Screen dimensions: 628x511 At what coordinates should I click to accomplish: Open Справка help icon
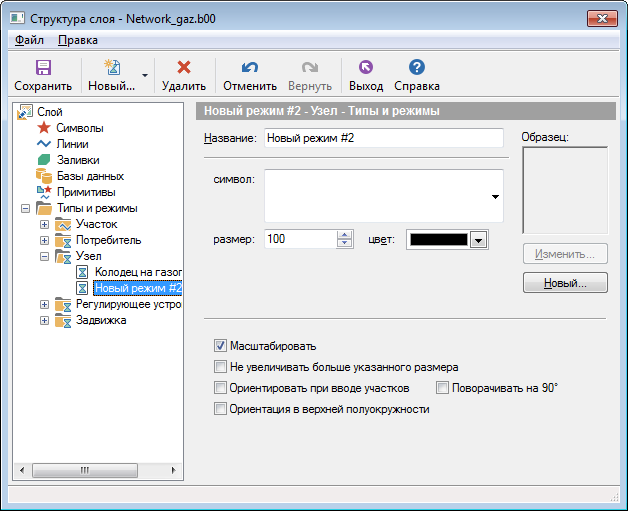417,68
